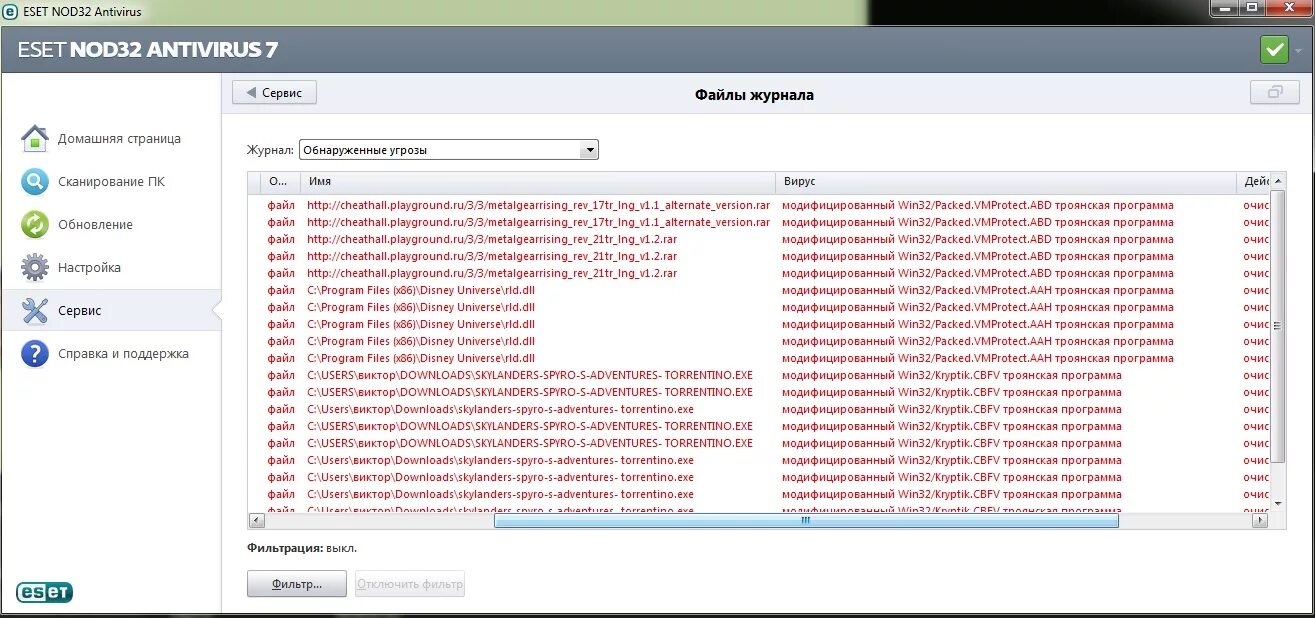Sort by the Имя column header
This screenshot has height=618, width=1315.
tap(538, 182)
